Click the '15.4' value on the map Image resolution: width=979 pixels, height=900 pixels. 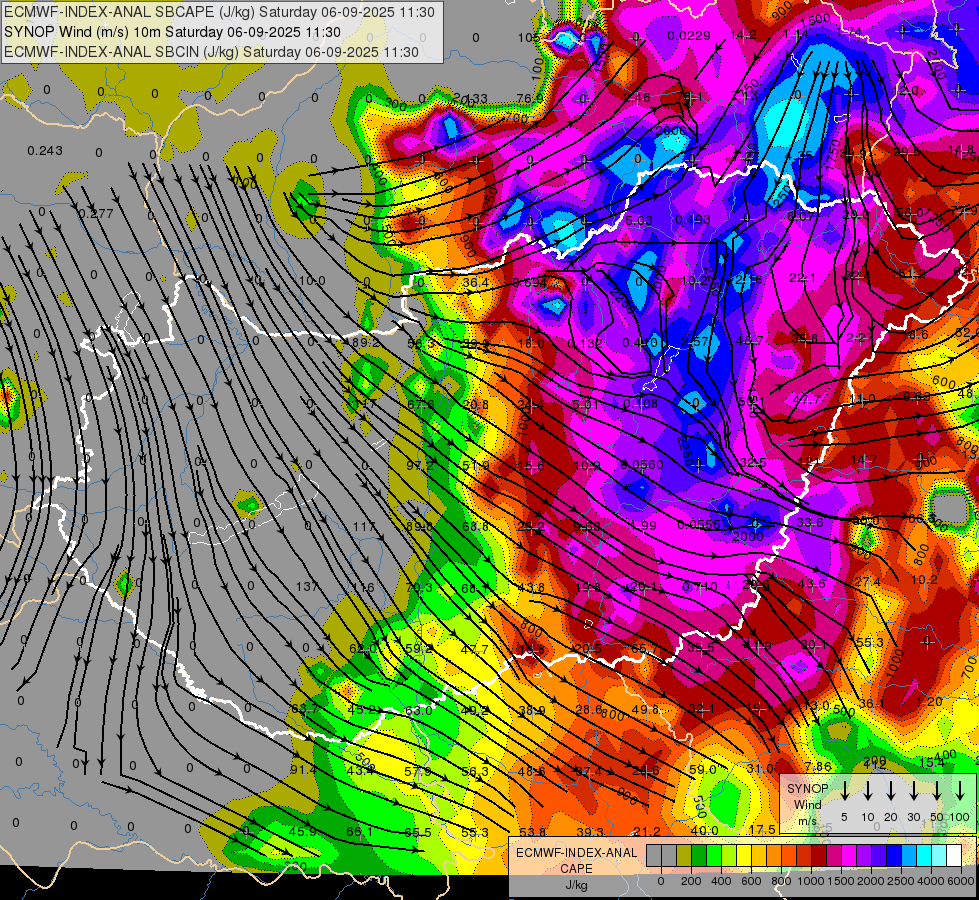[932, 762]
